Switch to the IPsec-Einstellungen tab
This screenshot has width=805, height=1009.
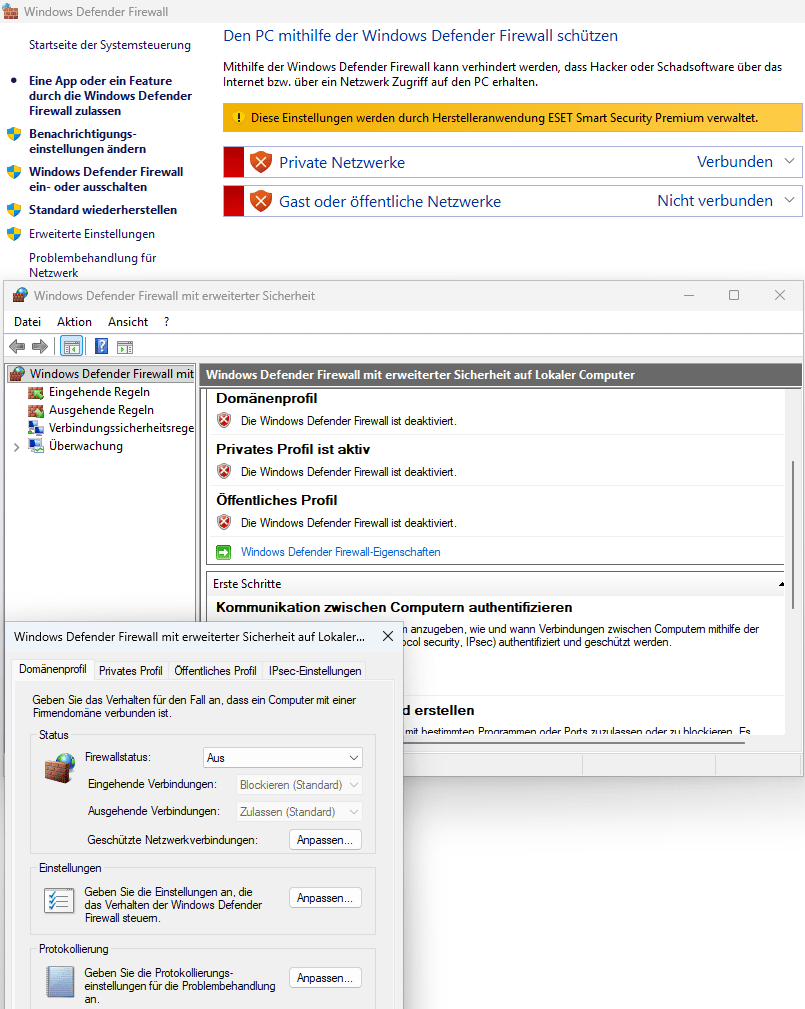coord(315,671)
